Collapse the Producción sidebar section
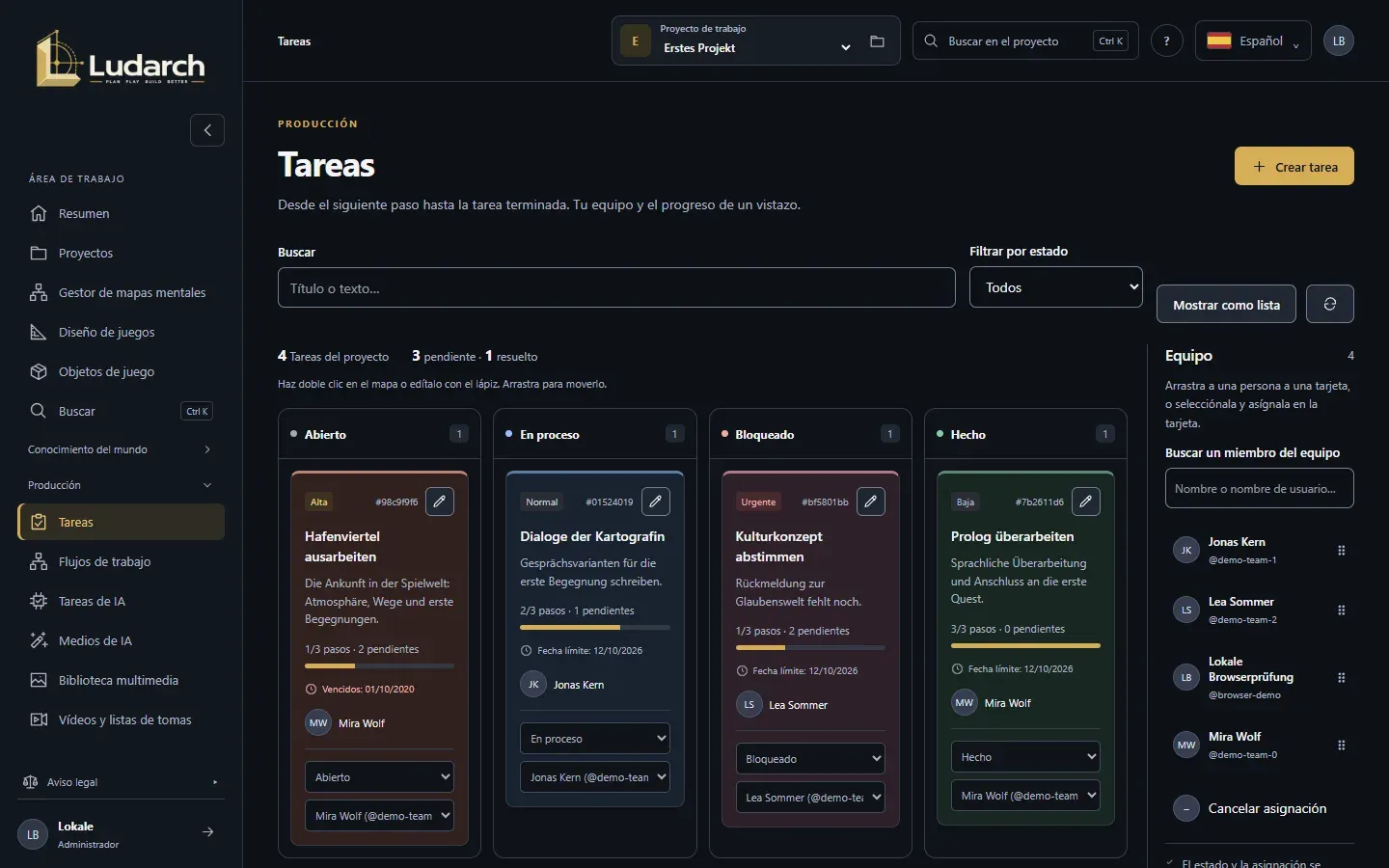 point(121,485)
